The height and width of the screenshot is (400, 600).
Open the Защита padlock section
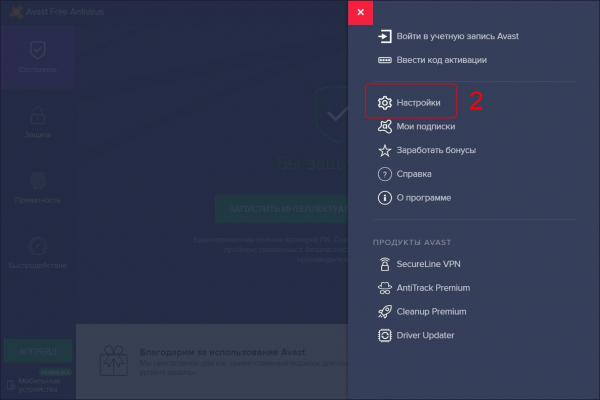click(x=38, y=122)
